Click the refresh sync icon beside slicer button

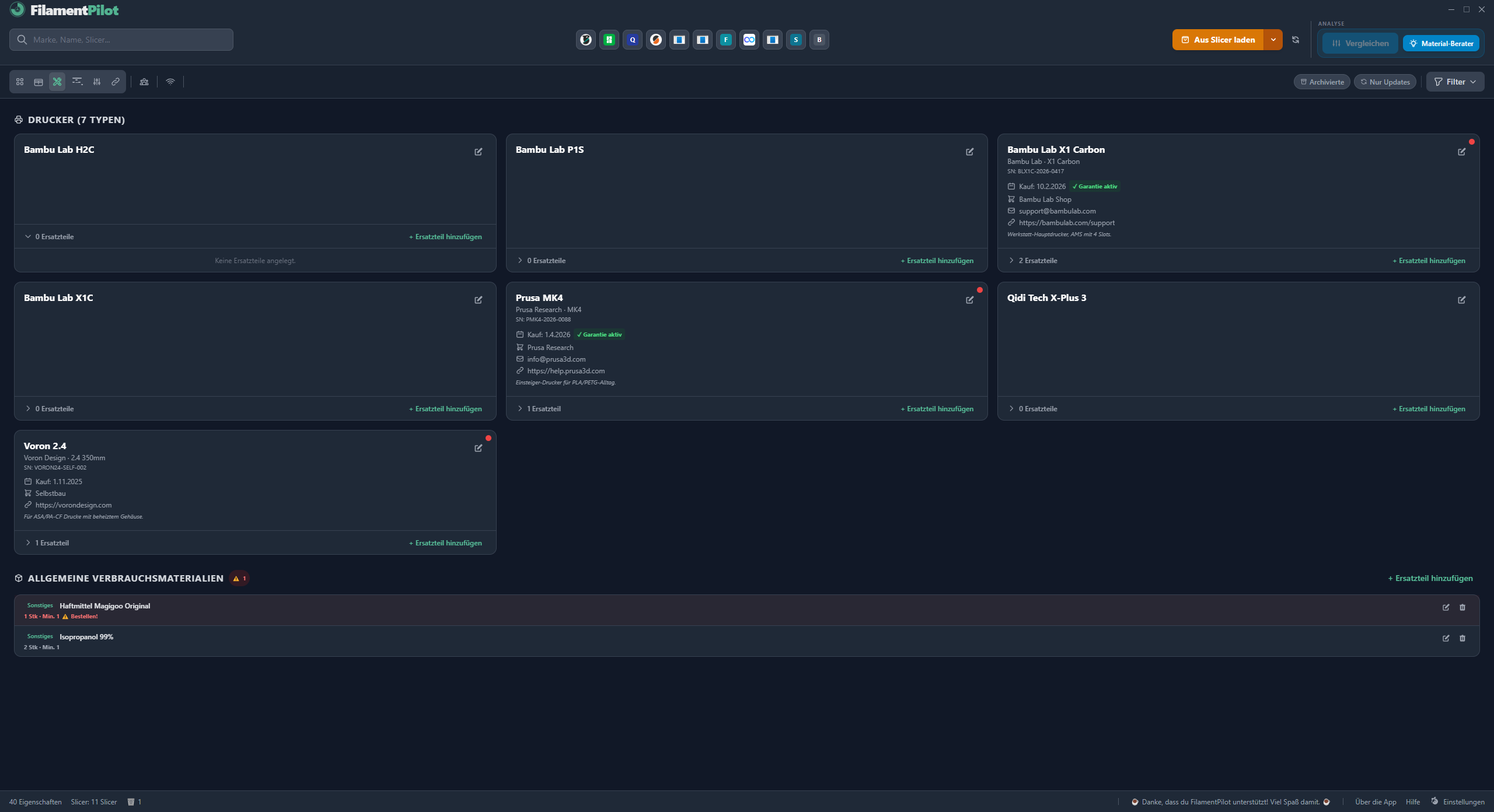point(1296,40)
